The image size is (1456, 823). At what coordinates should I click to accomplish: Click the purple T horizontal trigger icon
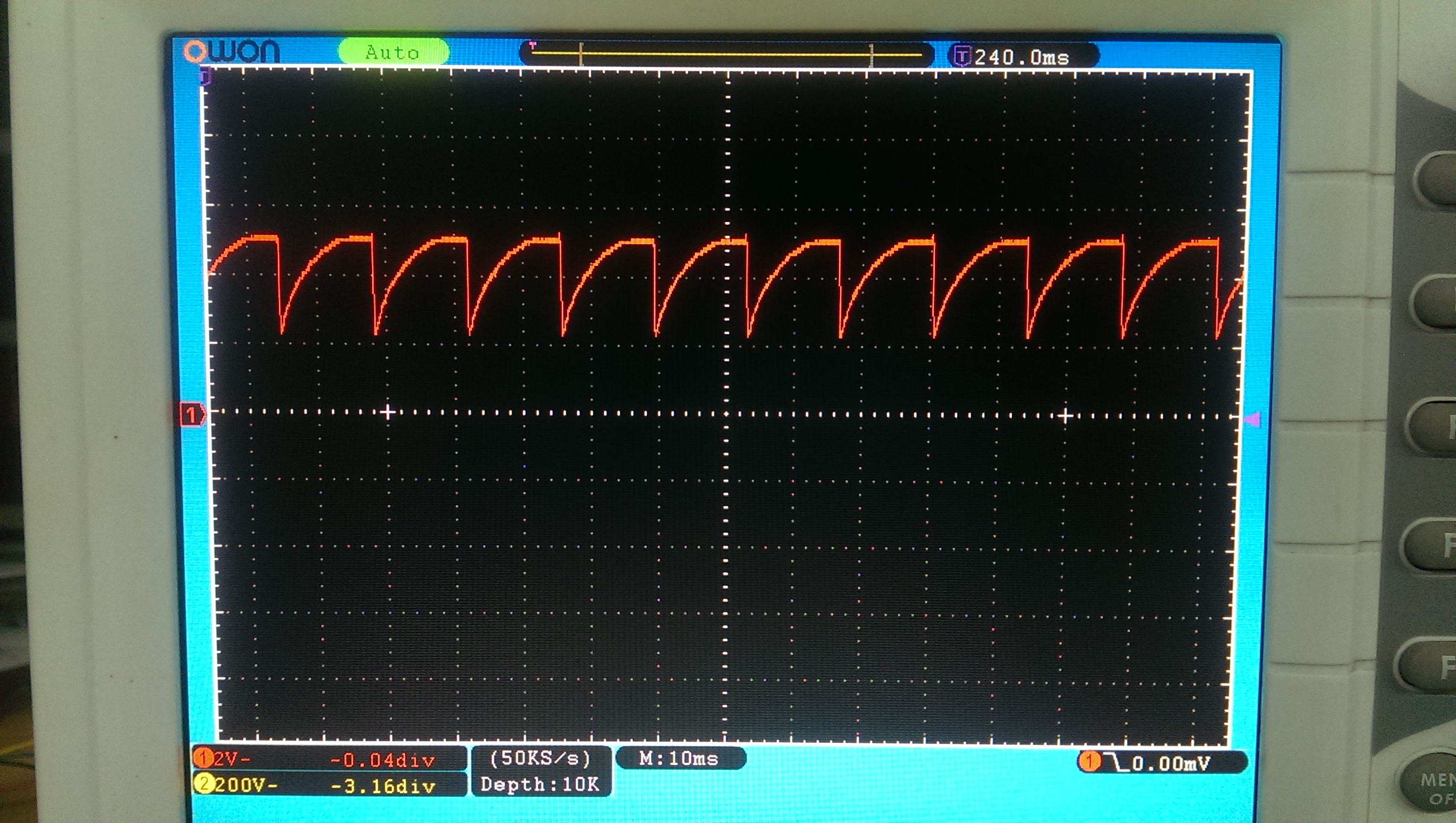tap(962, 56)
